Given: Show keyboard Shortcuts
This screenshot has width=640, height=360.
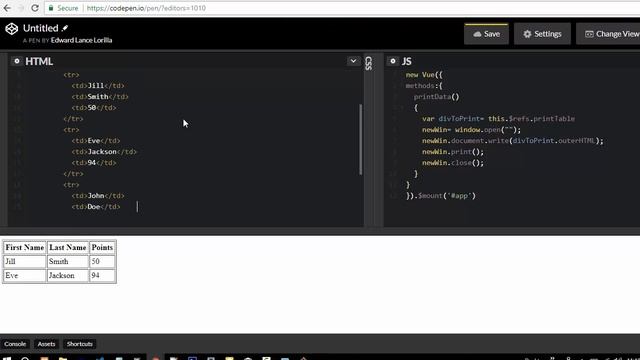Looking at the screenshot, I should tap(80, 344).
